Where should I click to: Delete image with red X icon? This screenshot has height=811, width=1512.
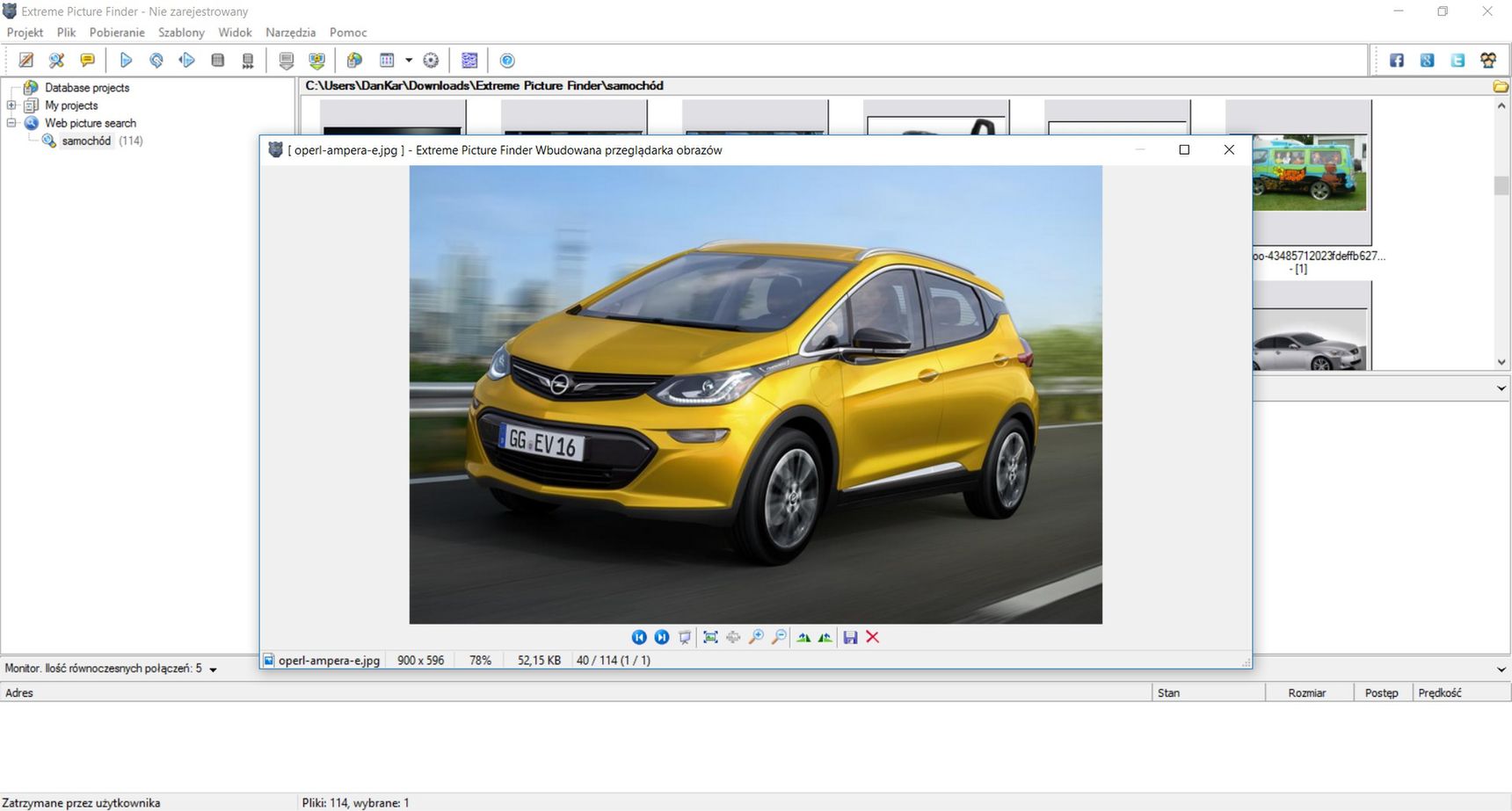[873, 637]
